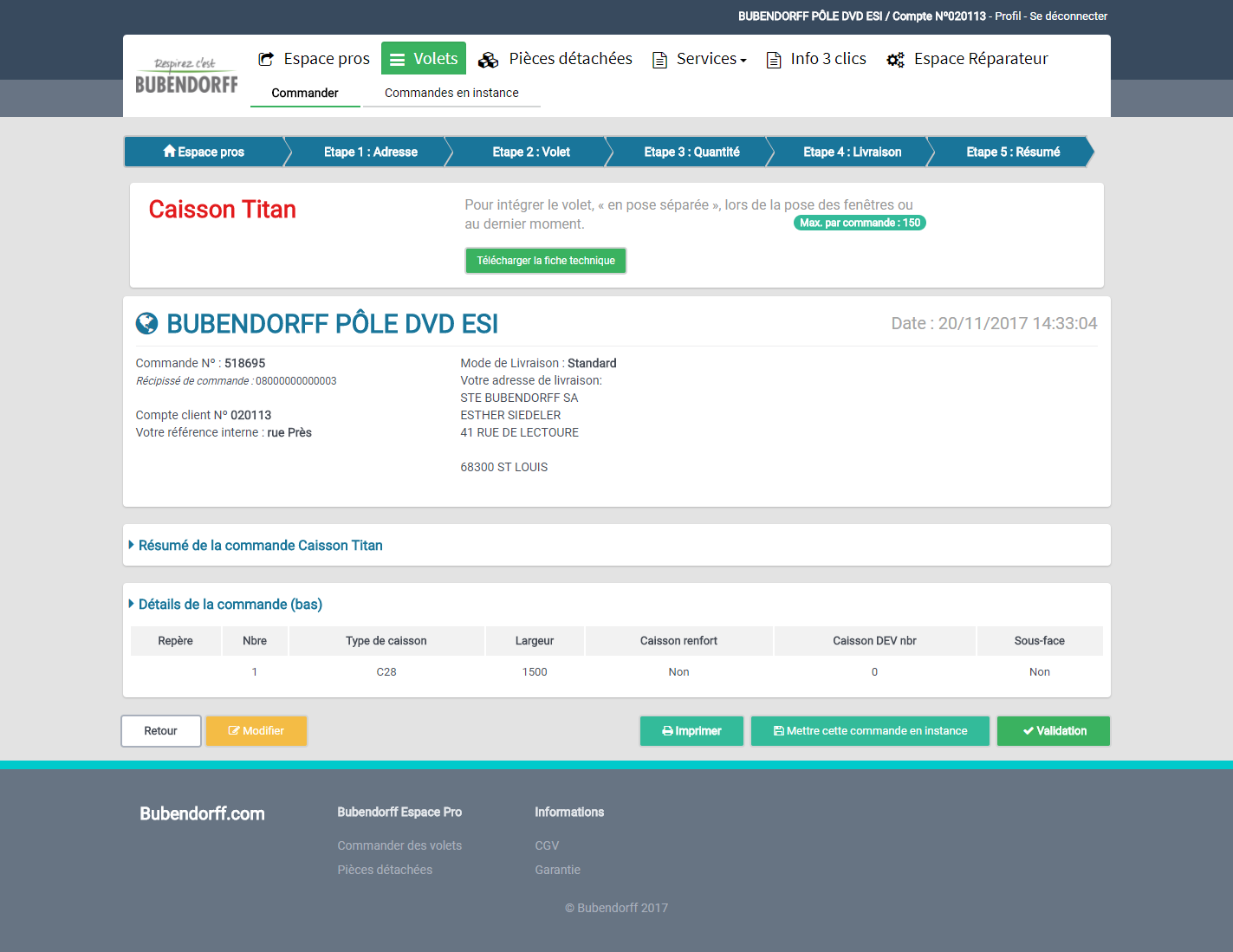
Task: Click the Espace Réparateur gears icon
Action: pos(895,60)
